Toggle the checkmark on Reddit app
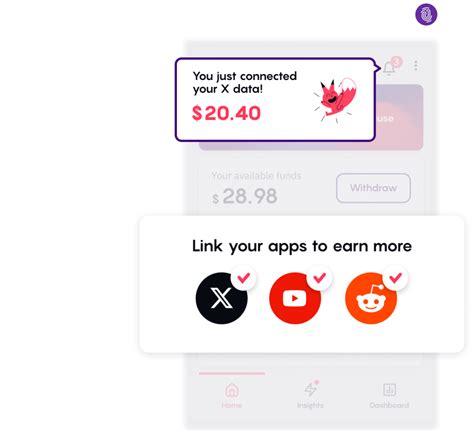The width and height of the screenshot is (474, 433). [x=396, y=277]
